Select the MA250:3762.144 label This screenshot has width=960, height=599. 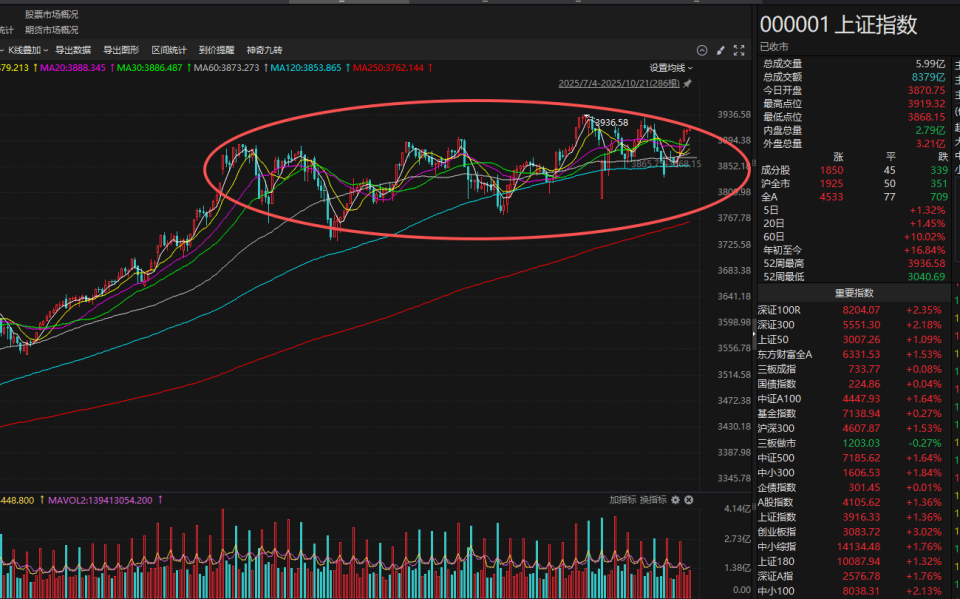pos(388,68)
